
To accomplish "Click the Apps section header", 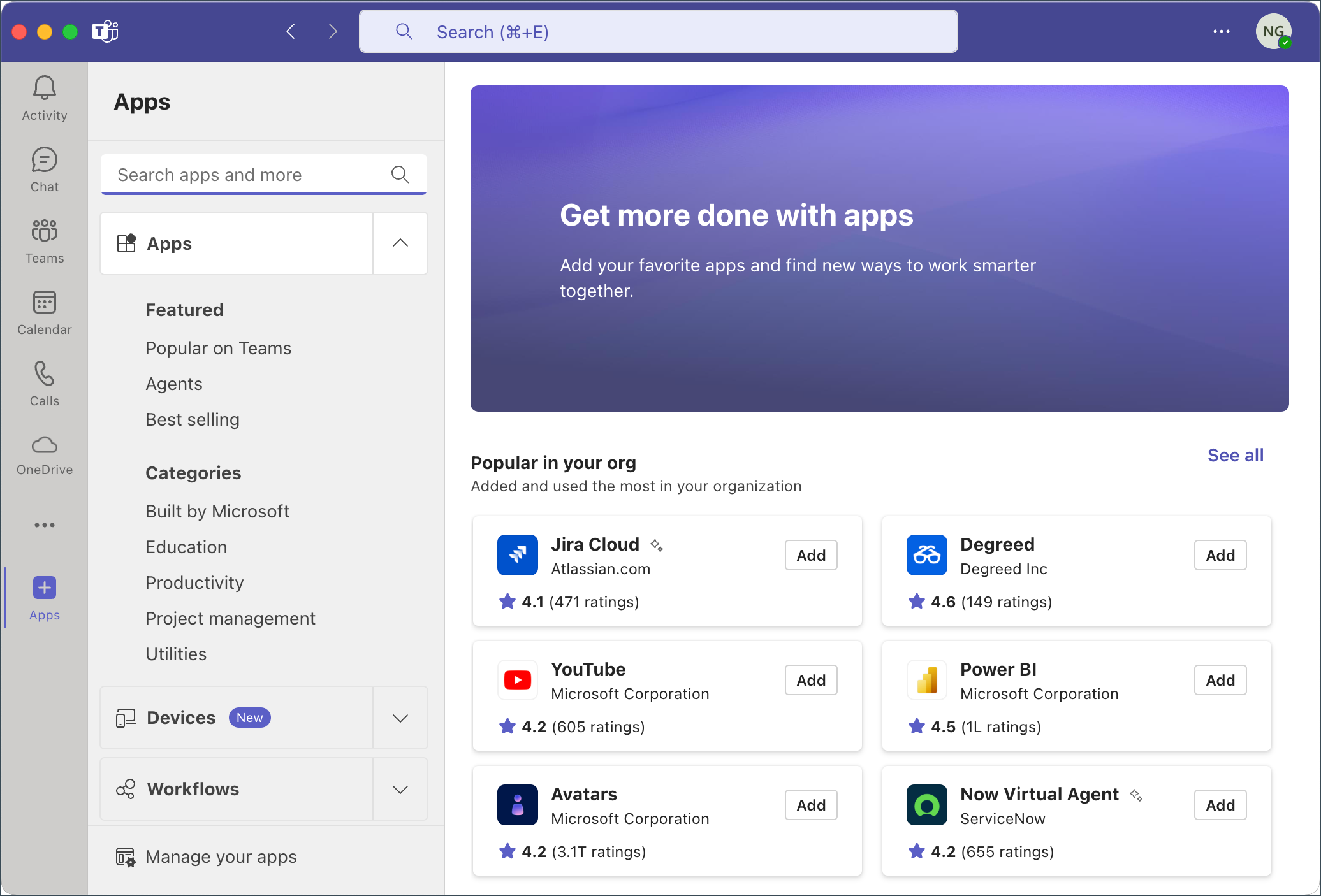I will (x=237, y=243).
